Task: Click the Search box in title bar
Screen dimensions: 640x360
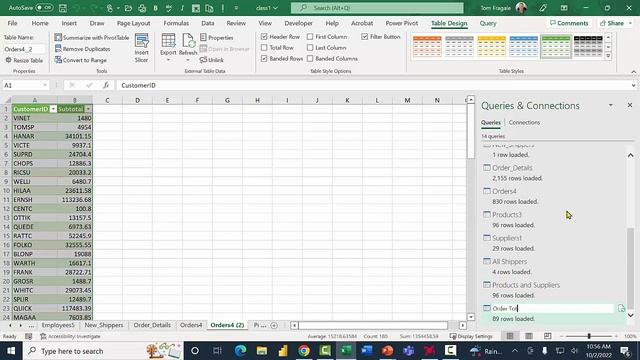Action: (377, 8)
